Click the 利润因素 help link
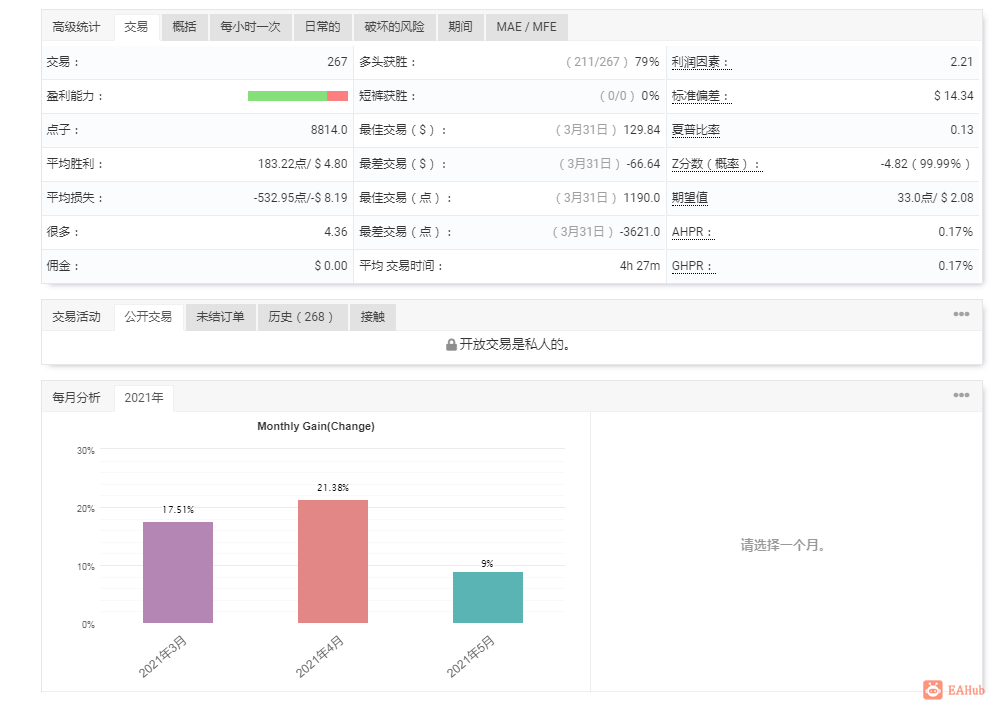The height and width of the screenshot is (705, 994). (x=700, y=62)
